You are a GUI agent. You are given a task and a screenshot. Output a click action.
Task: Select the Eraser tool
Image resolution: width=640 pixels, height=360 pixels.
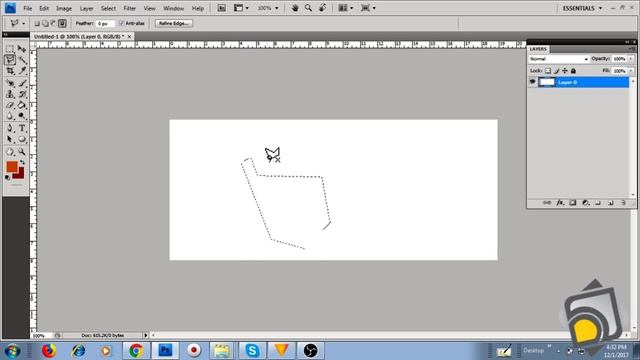pyautogui.click(x=10, y=105)
